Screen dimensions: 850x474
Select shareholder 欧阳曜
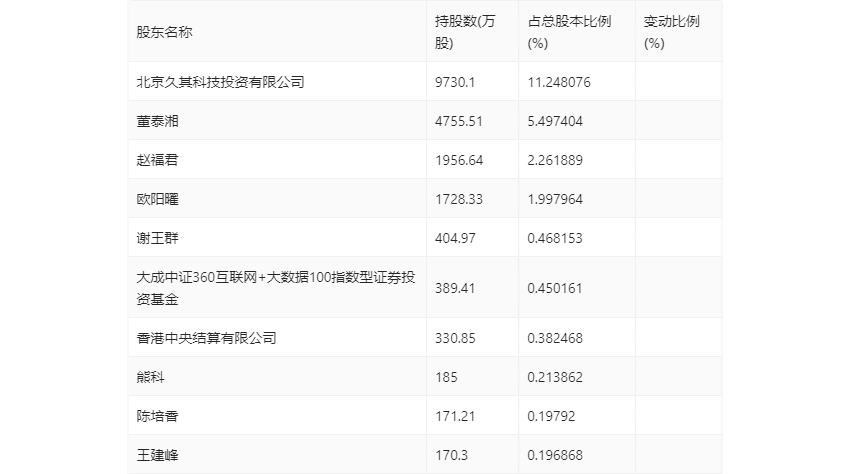[x=157, y=199]
